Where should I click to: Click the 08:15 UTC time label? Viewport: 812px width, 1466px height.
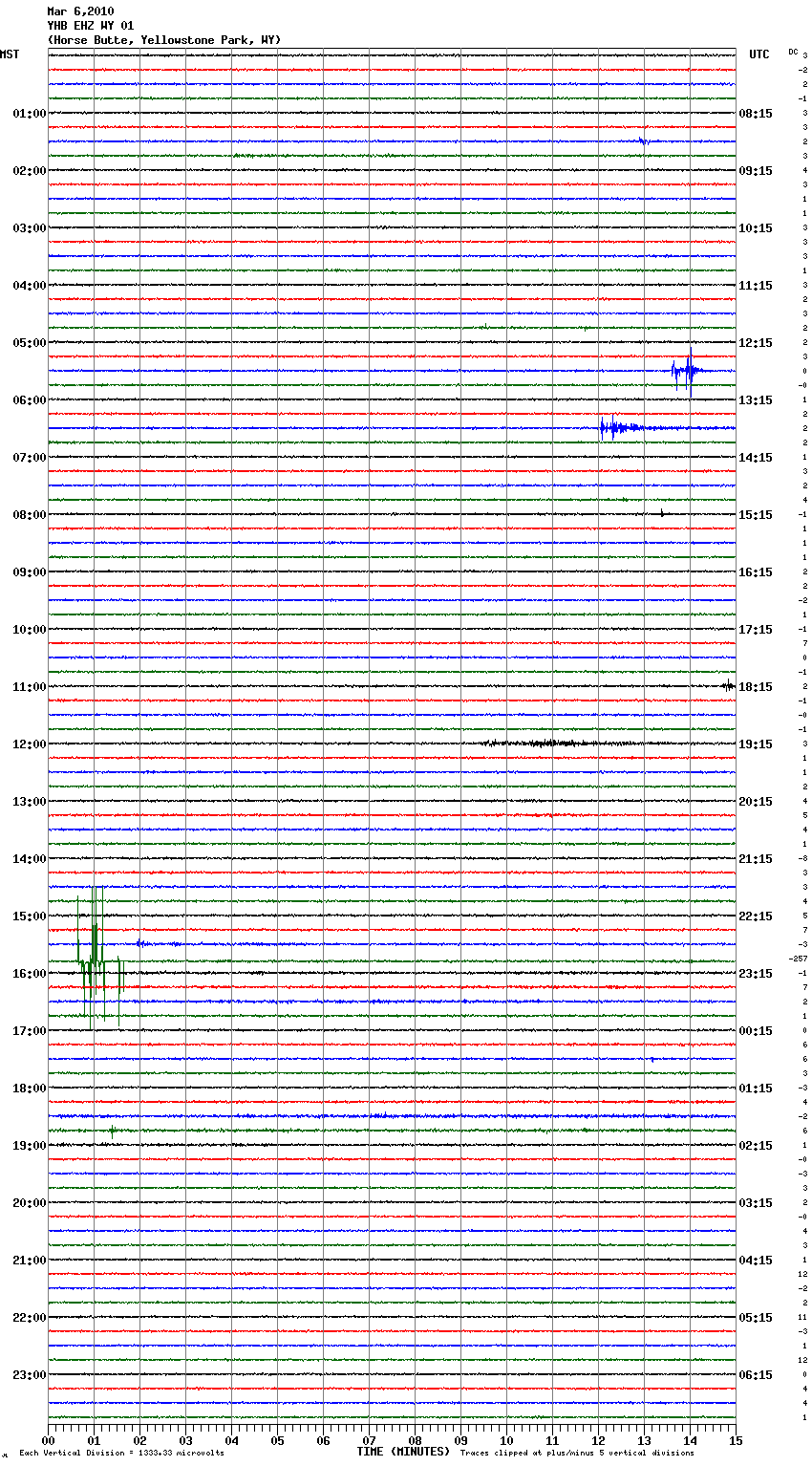click(x=756, y=114)
